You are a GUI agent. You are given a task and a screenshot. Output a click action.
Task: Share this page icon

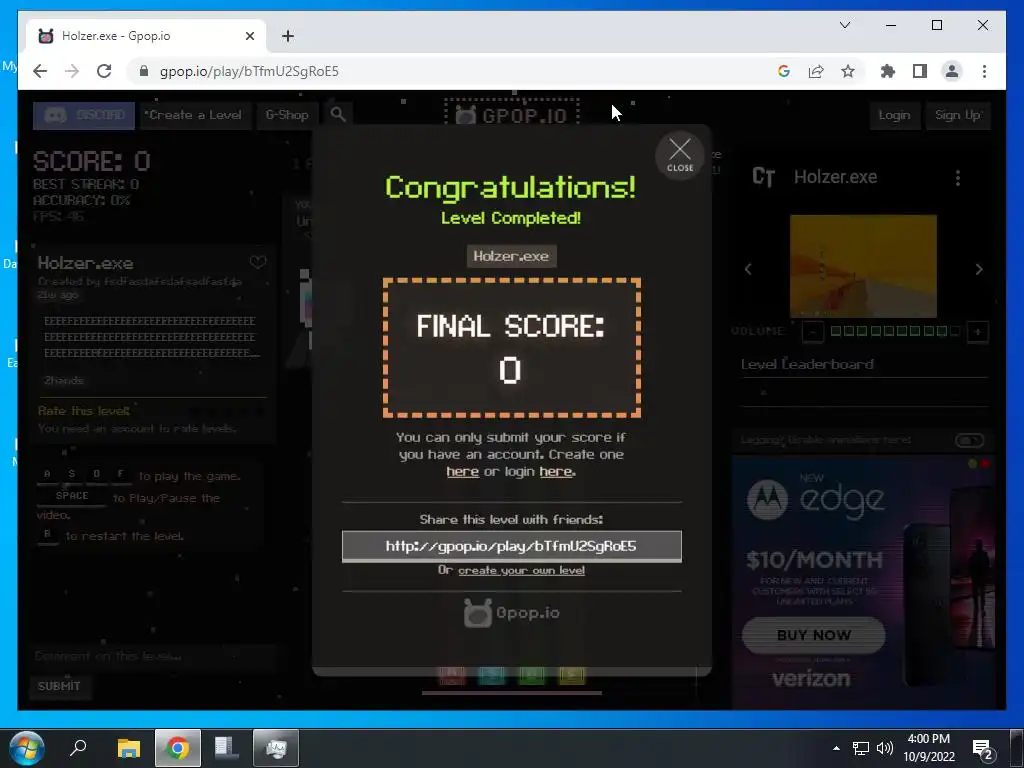[816, 71]
